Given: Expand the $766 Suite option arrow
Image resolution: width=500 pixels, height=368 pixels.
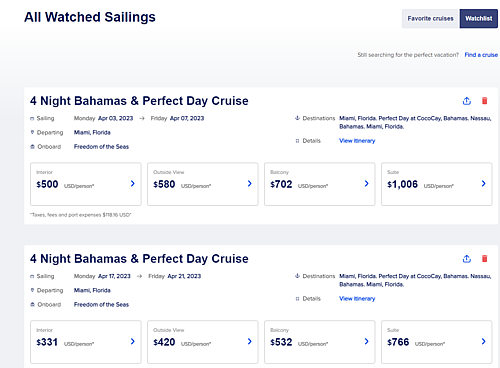Looking at the screenshot, I should pyautogui.click(x=484, y=341).
